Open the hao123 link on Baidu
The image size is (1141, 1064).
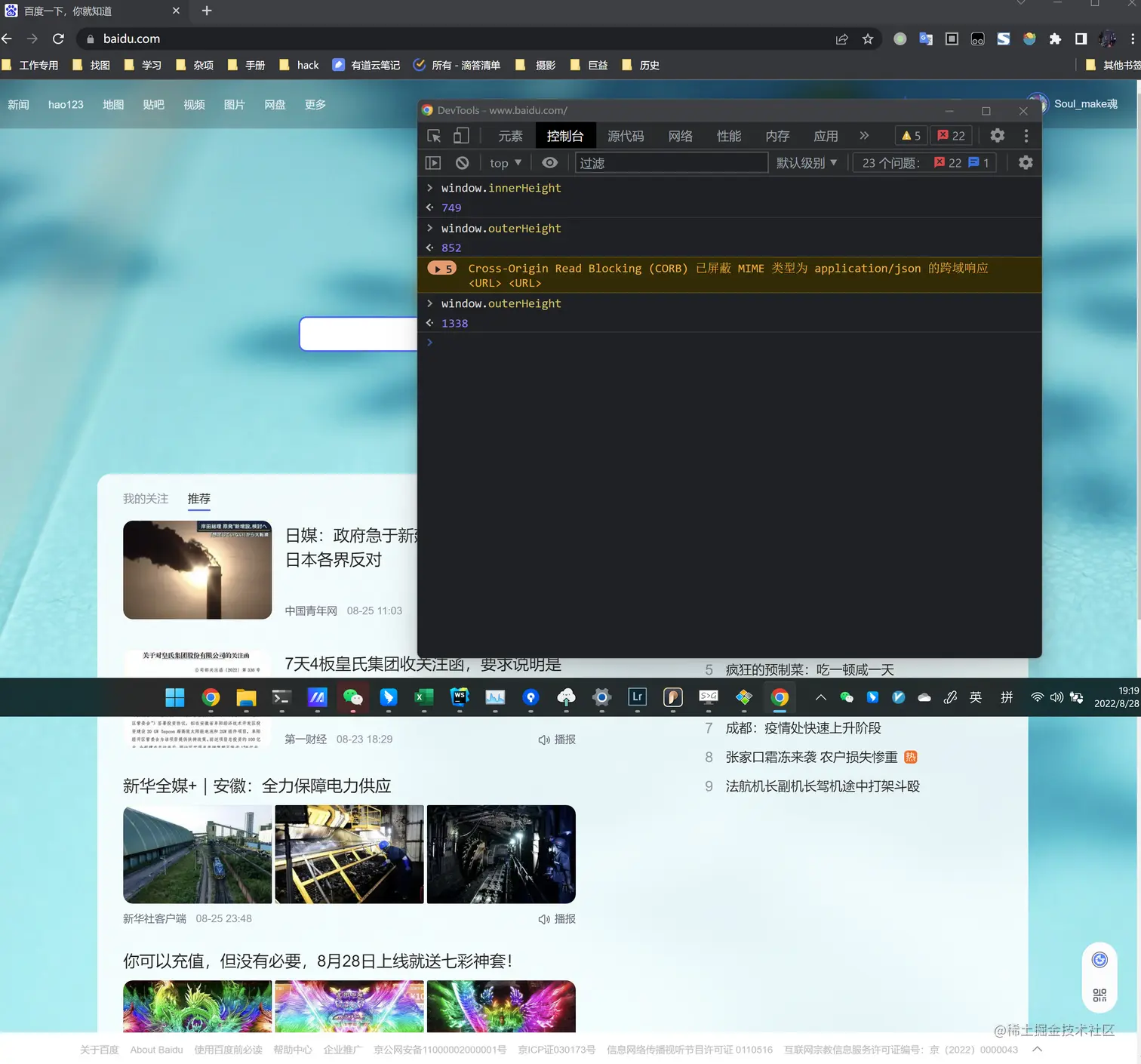tap(66, 105)
